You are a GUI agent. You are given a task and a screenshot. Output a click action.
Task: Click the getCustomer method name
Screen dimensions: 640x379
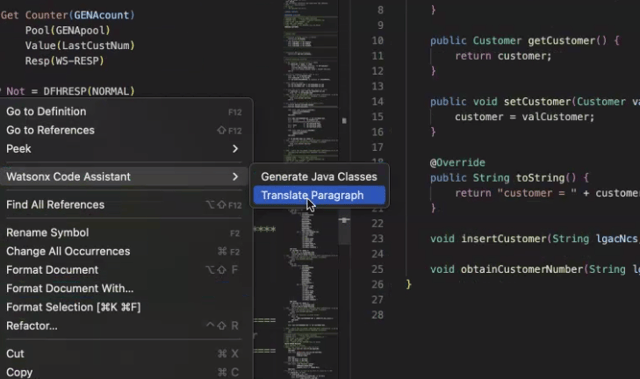click(561, 40)
